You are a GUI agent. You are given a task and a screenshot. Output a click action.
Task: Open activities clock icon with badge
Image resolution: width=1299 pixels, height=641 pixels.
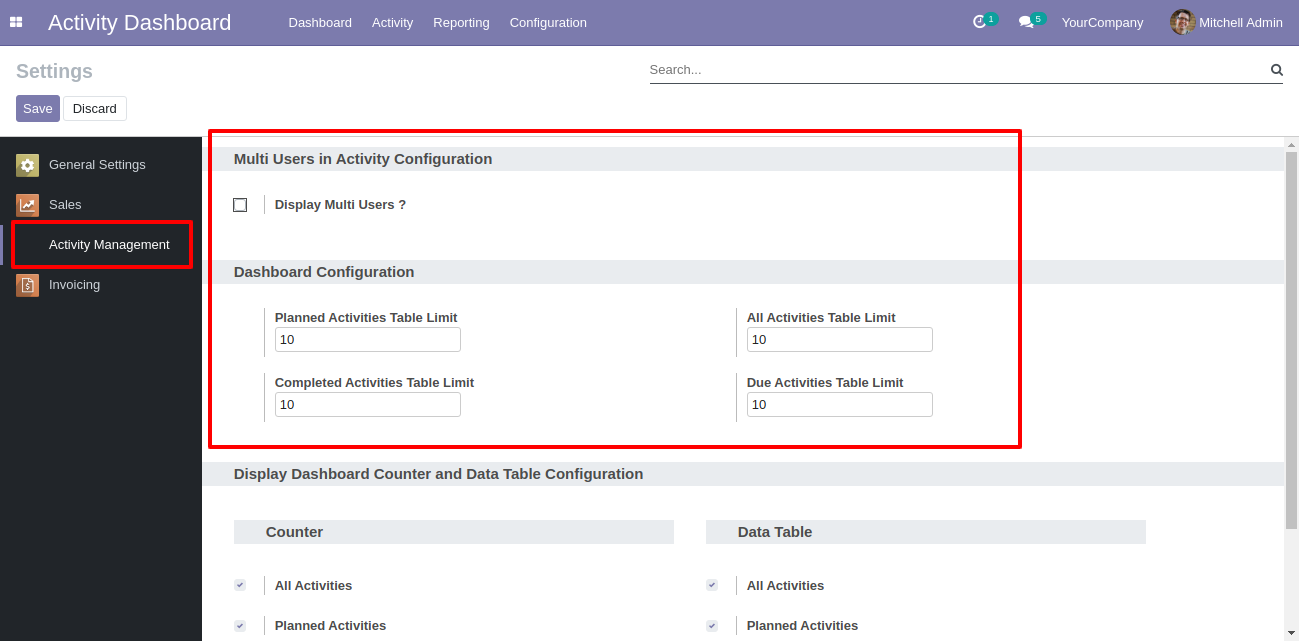click(984, 21)
